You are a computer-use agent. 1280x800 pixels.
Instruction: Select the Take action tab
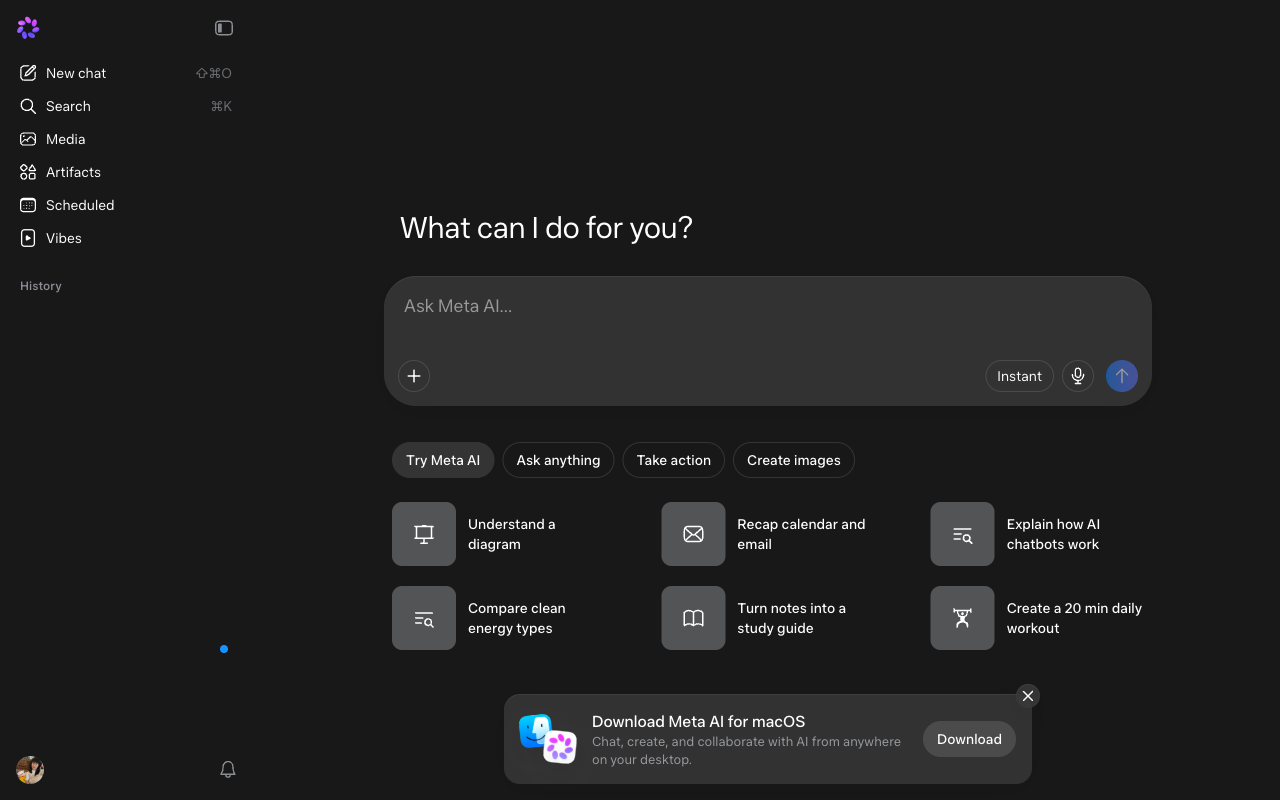click(x=674, y=460)
